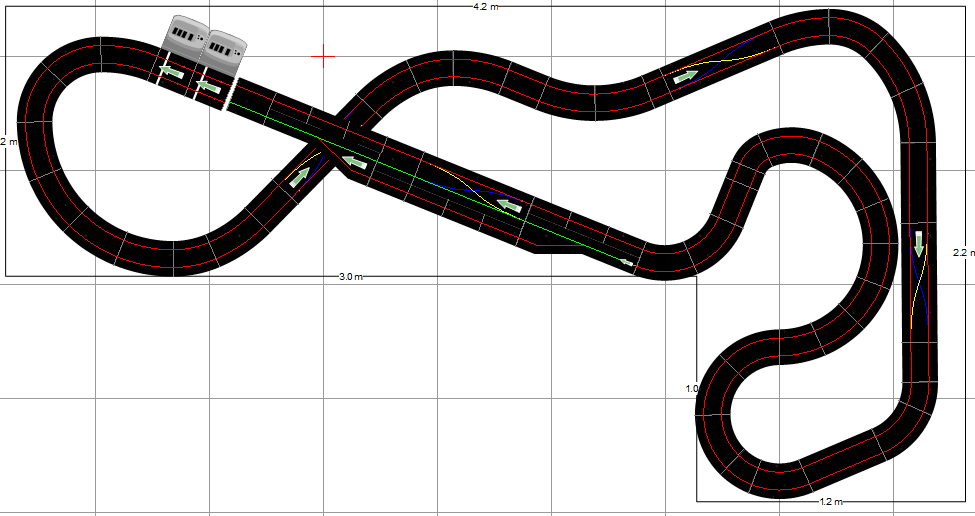This screenshot has height=516, width=975.
Task: Click the tiny arrow at the green line's end
Action: tap(626, 262)
